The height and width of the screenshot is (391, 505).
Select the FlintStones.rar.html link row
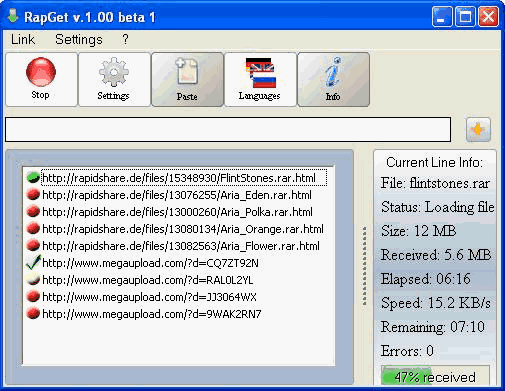point(184,178)
